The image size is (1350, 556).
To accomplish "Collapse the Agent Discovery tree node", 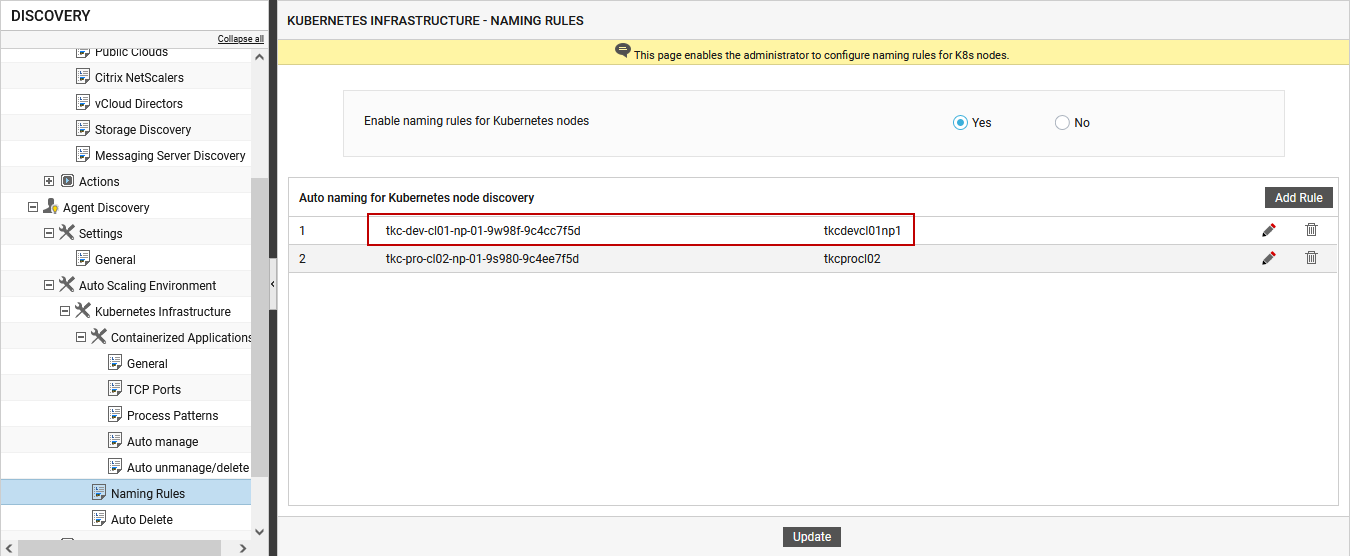I will click(x=33, y=207).
